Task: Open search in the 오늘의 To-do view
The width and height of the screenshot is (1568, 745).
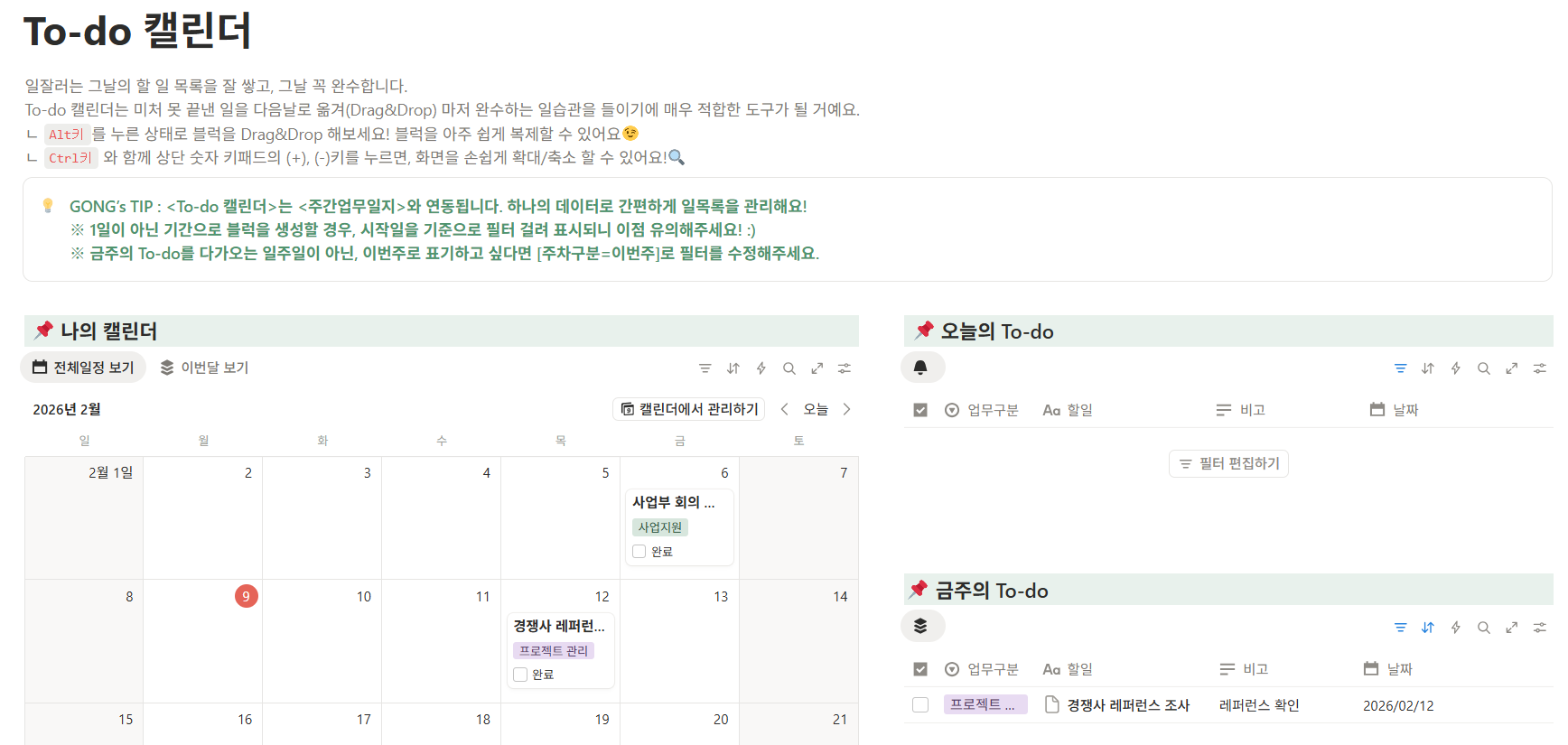Action: [1484, 368]
